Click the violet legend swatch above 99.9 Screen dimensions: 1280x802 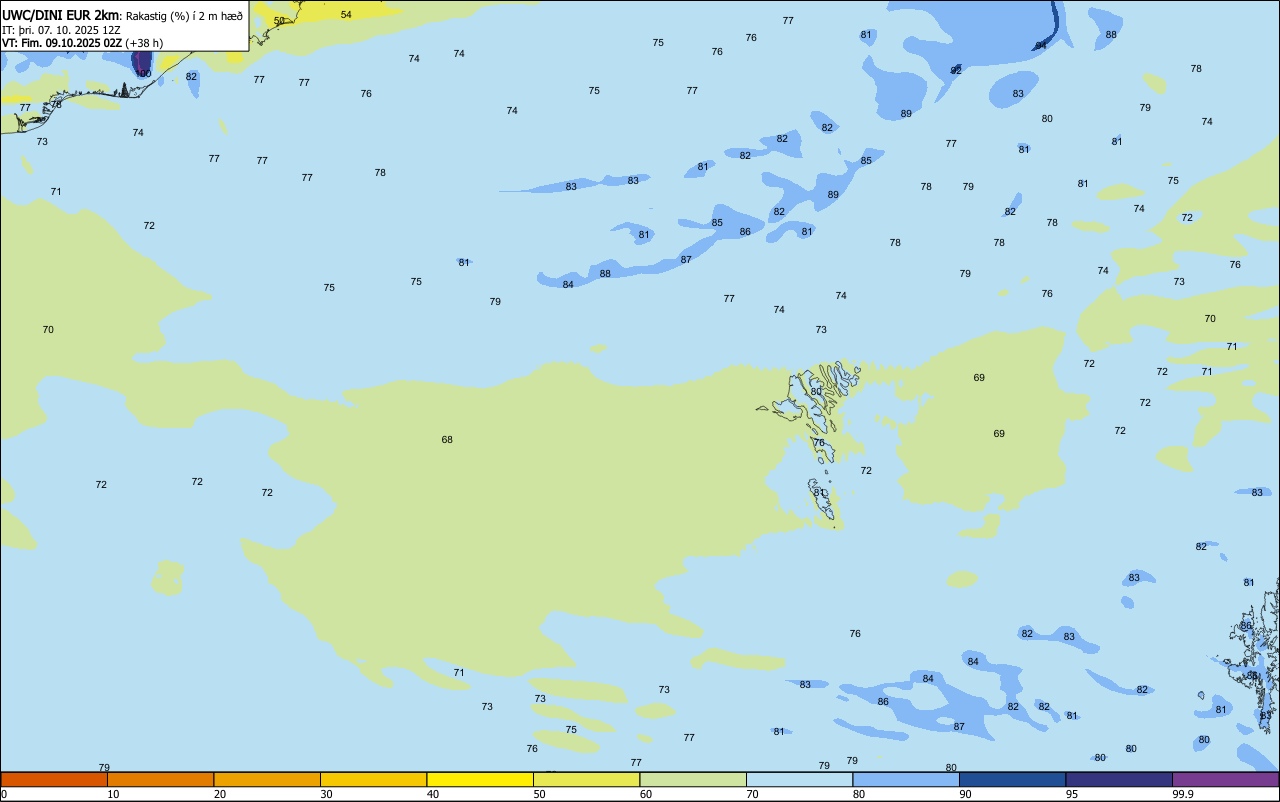1225,779
